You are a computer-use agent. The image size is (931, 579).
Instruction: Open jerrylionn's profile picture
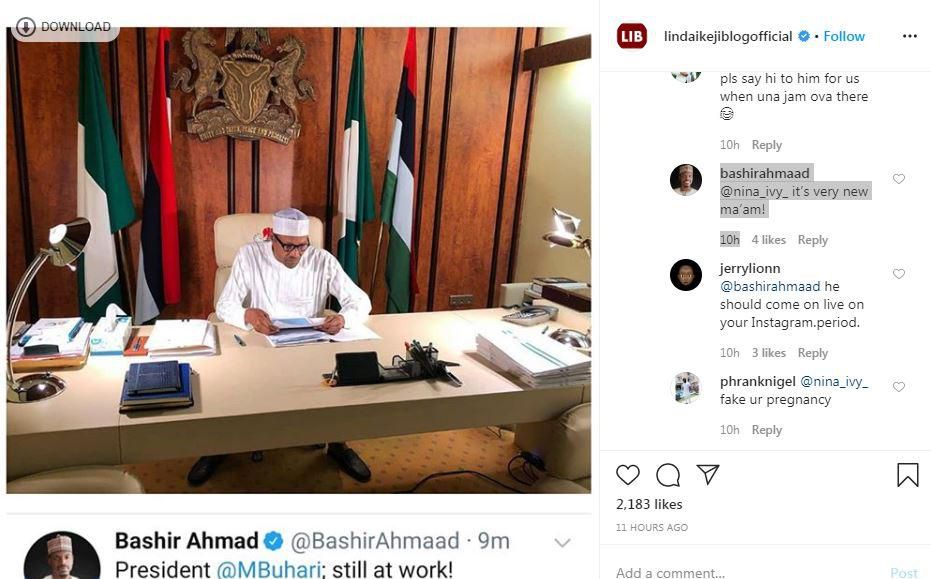tap(686, 276)
